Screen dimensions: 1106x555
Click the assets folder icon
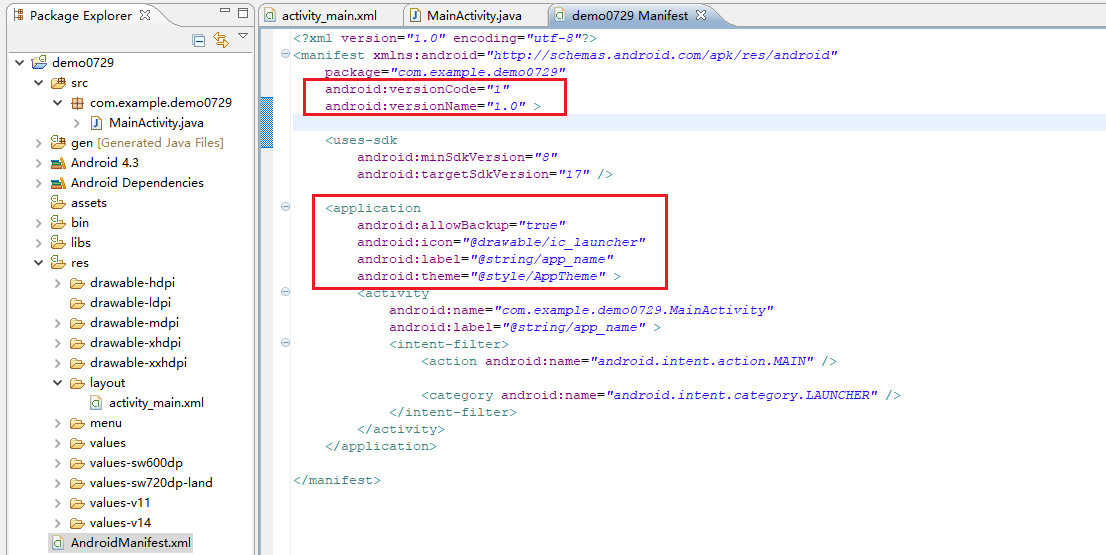(x=59, y=202)
